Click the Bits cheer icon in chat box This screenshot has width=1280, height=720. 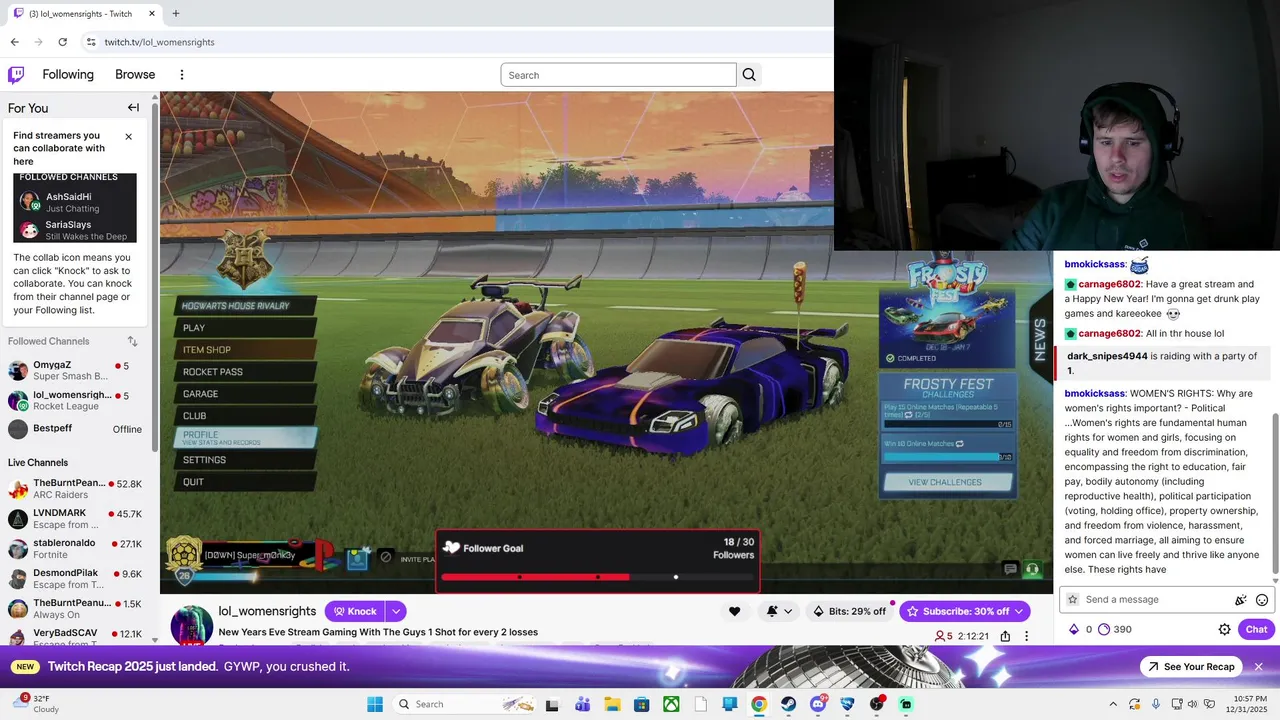coord(1241,600)
